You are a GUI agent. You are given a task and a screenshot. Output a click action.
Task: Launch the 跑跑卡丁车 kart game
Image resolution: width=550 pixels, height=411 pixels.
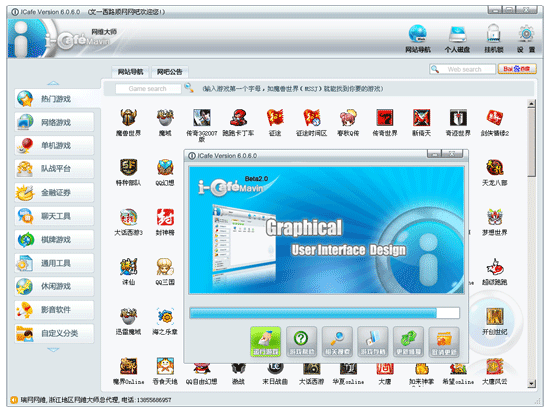click(238, 117)
